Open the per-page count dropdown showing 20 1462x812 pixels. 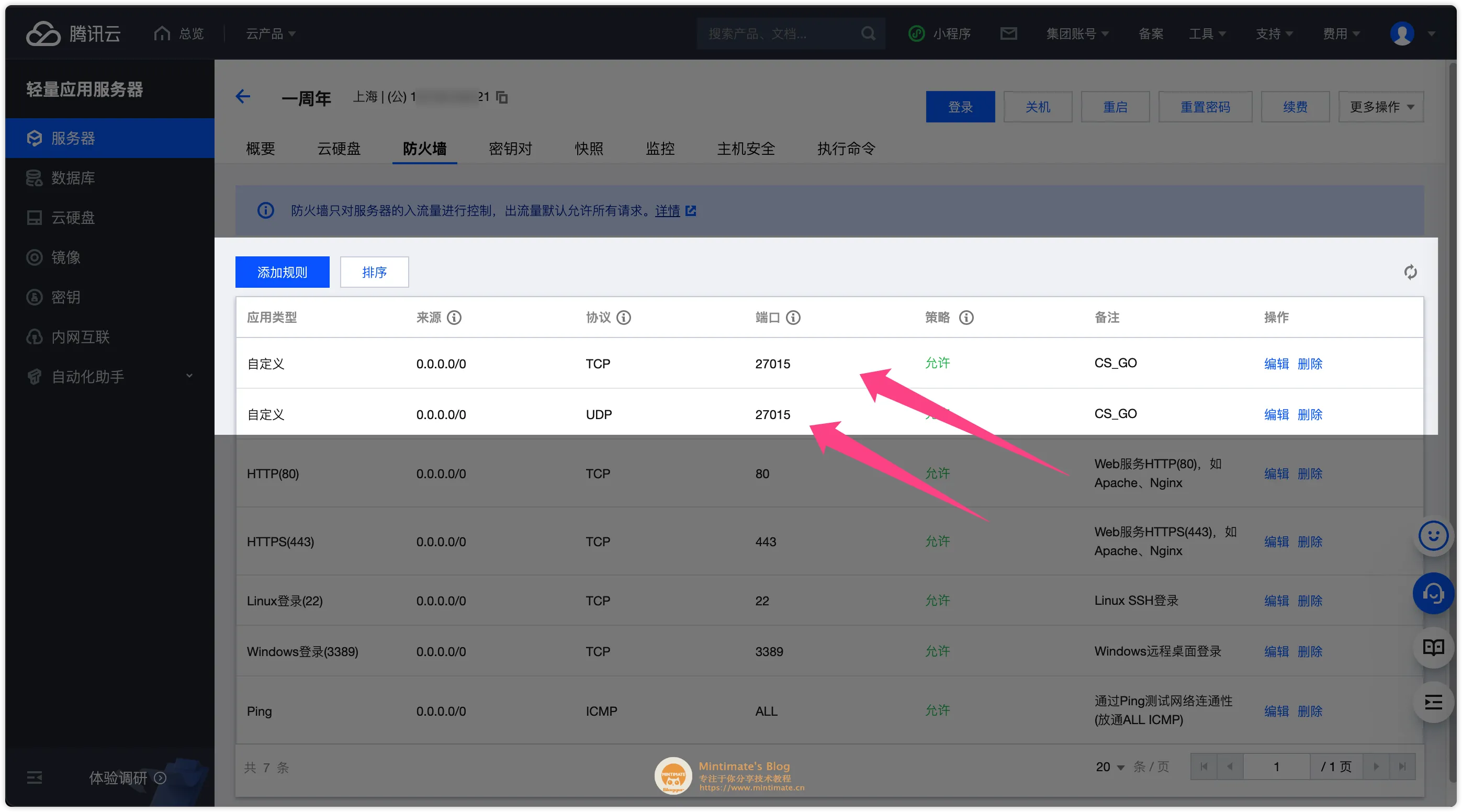1109,766
